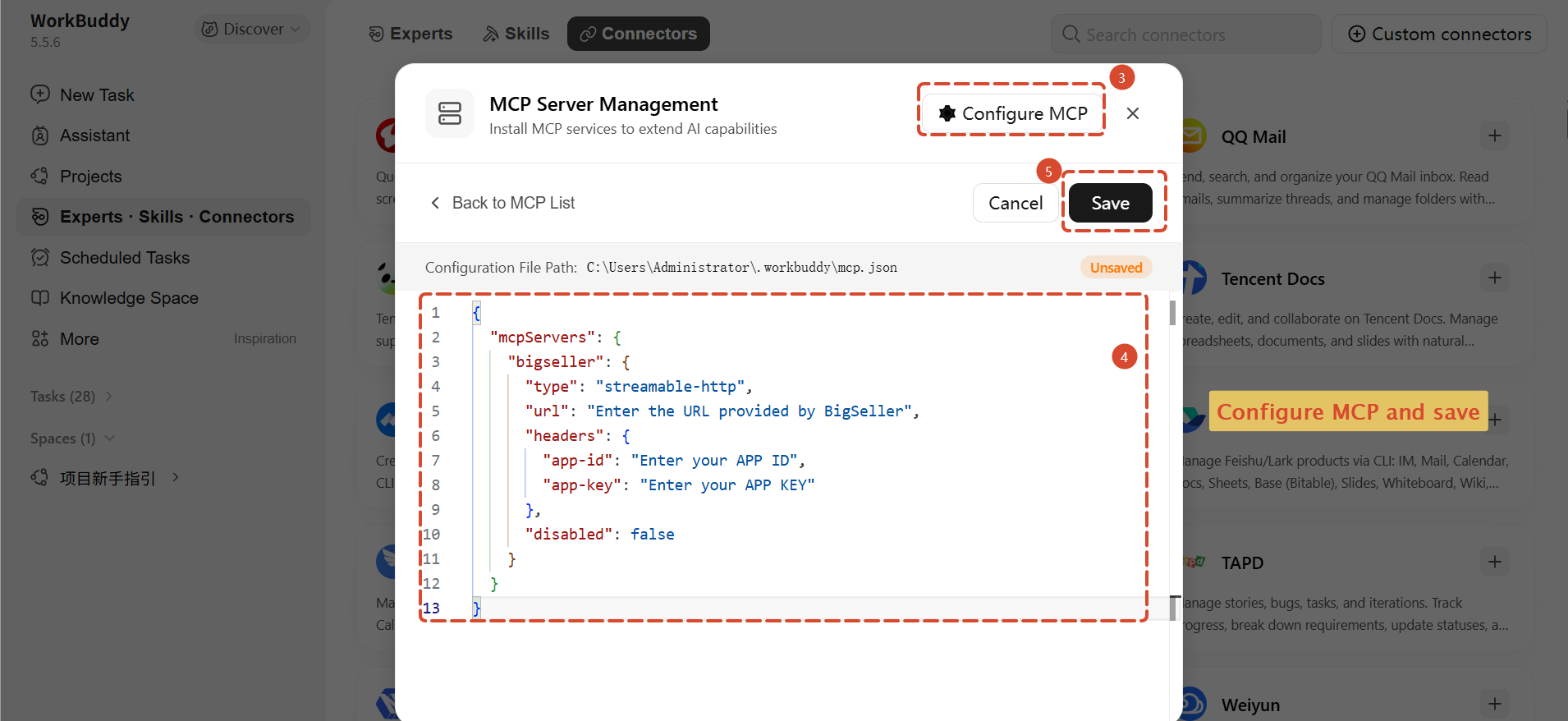1568x721 pixels.
Task: Click the Inspiration label in sidebar
Action: (264, 338)
